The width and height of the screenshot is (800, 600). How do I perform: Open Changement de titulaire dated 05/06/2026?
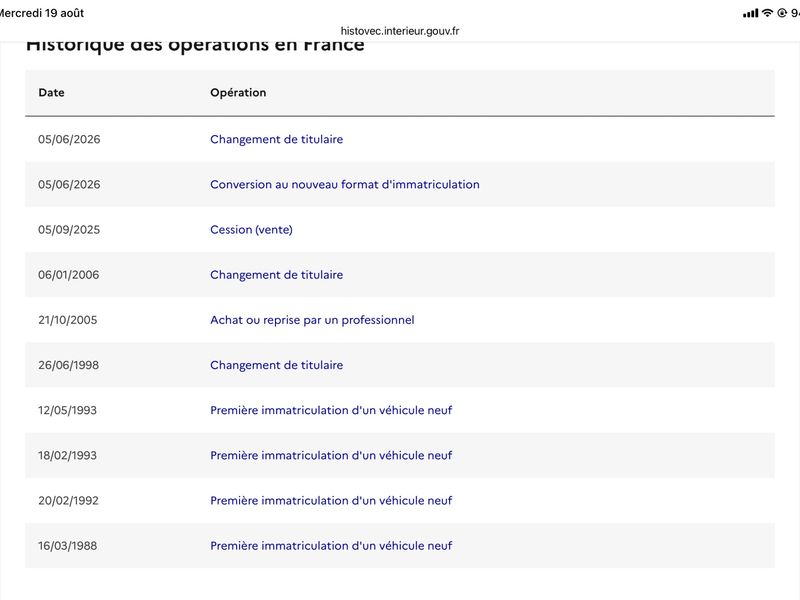tap(277, 139)
